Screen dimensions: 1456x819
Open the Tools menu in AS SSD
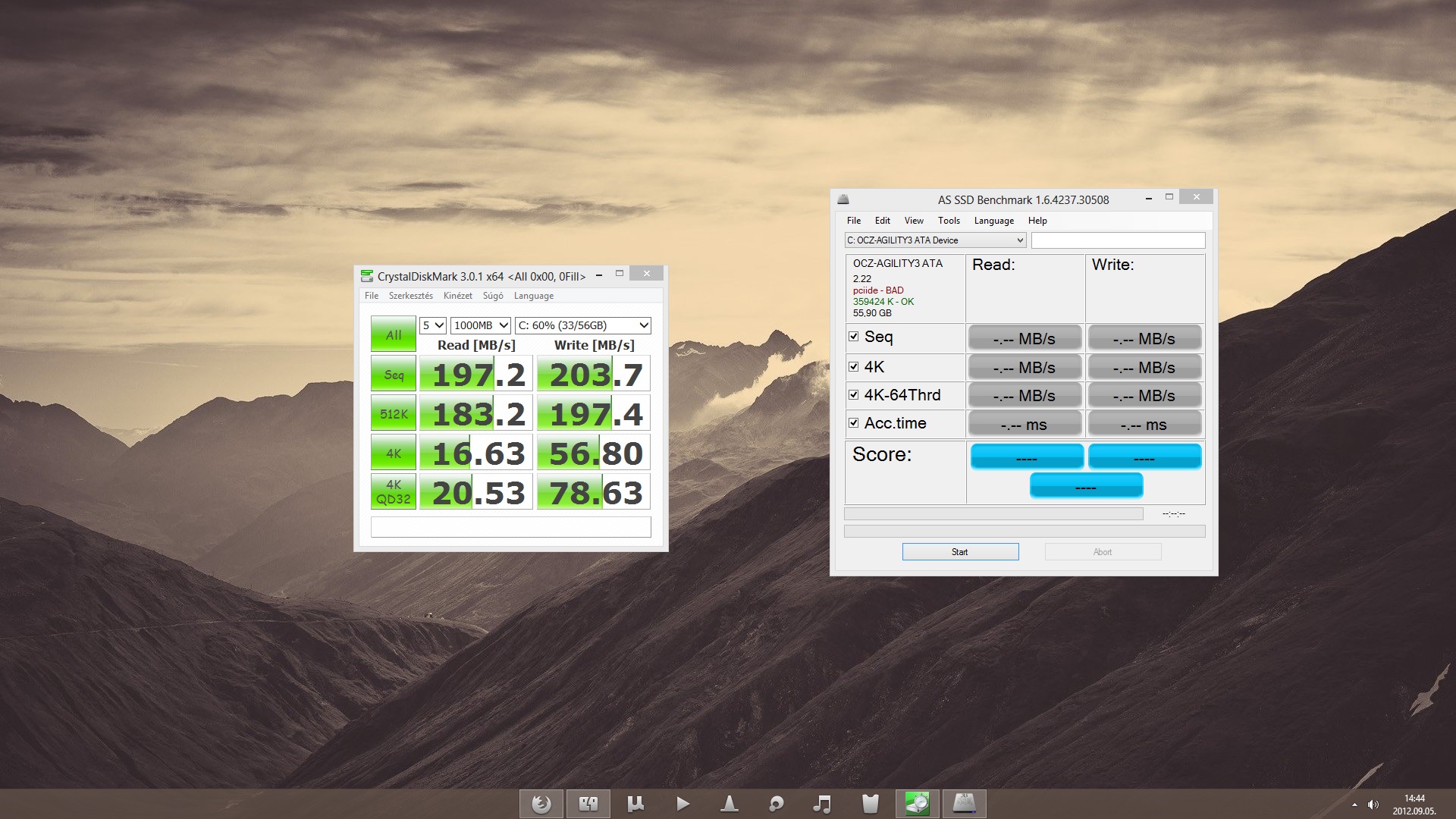(x=948, y=221)
